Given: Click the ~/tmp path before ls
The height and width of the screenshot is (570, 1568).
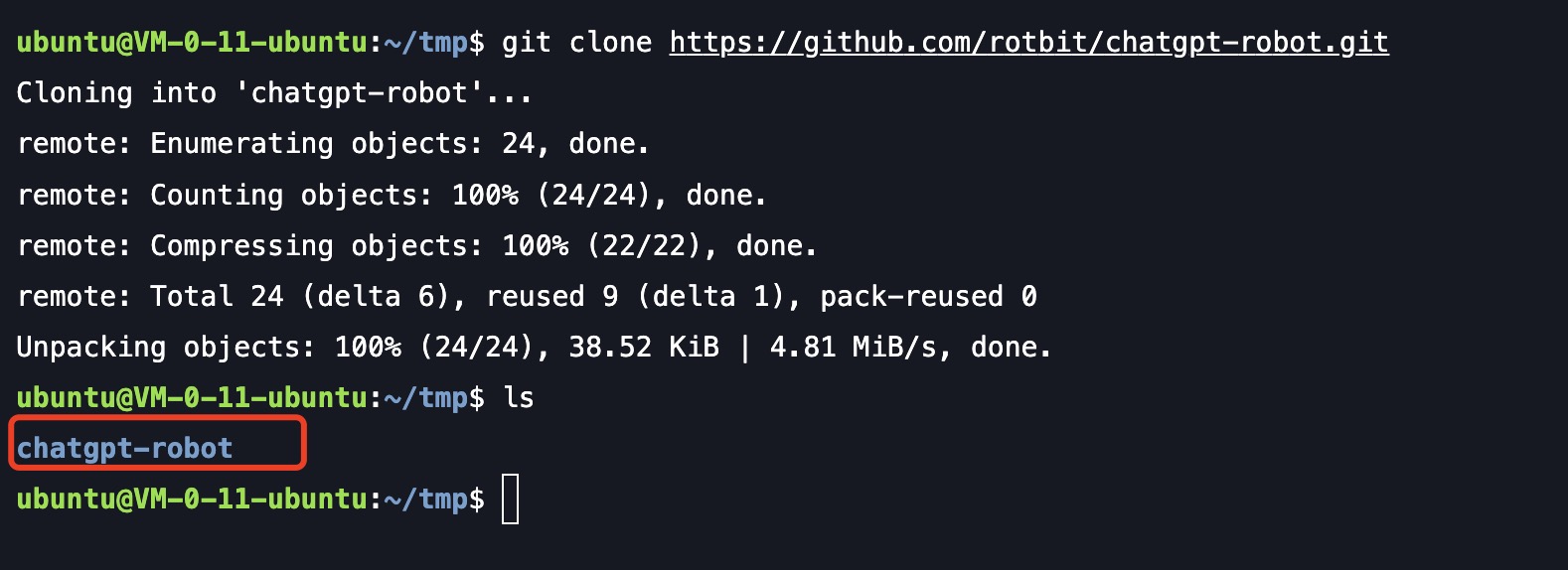Looking at the screenshot, I should pos(425,398).
